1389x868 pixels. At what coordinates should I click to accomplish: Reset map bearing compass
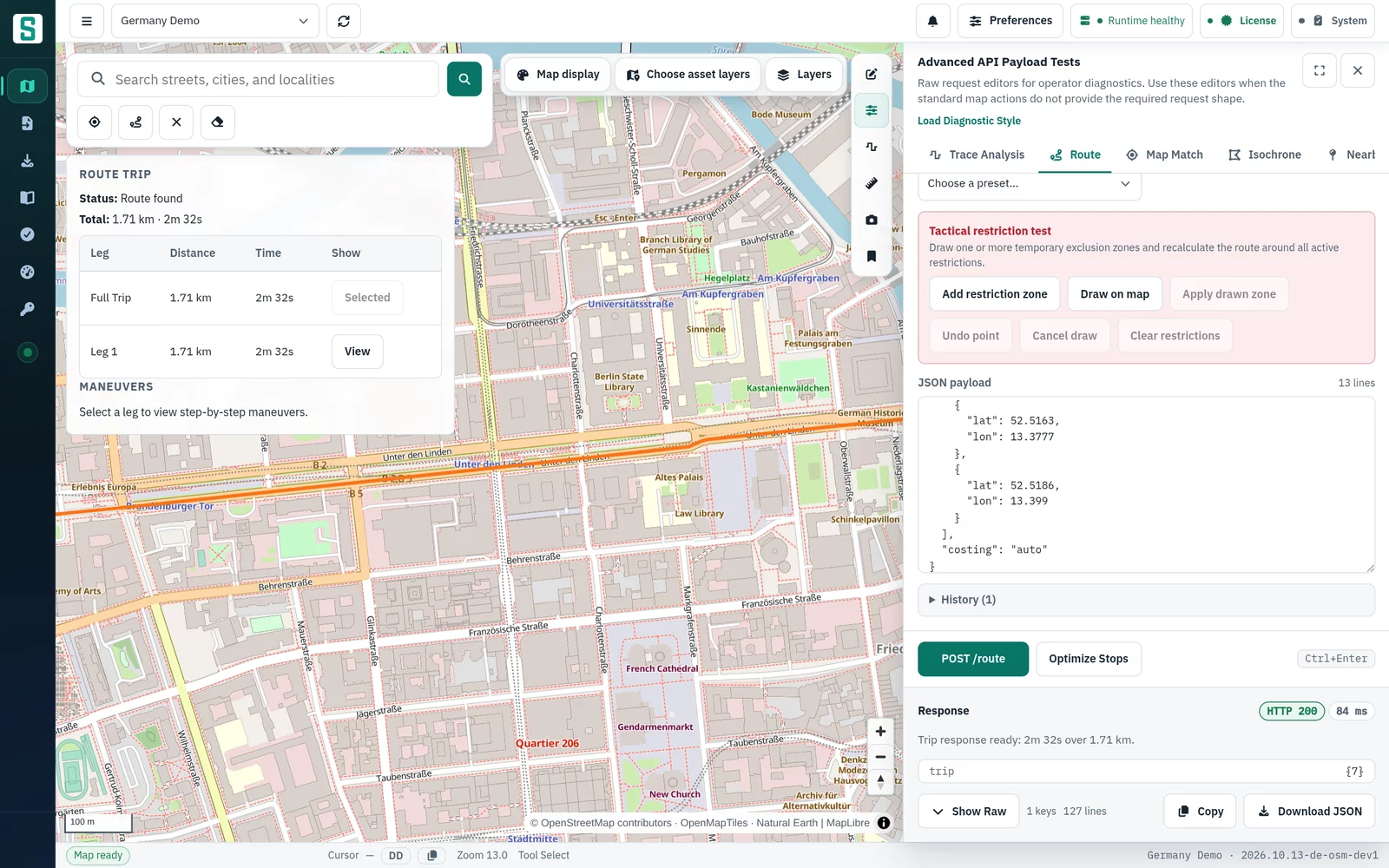(x=880, y=781)
